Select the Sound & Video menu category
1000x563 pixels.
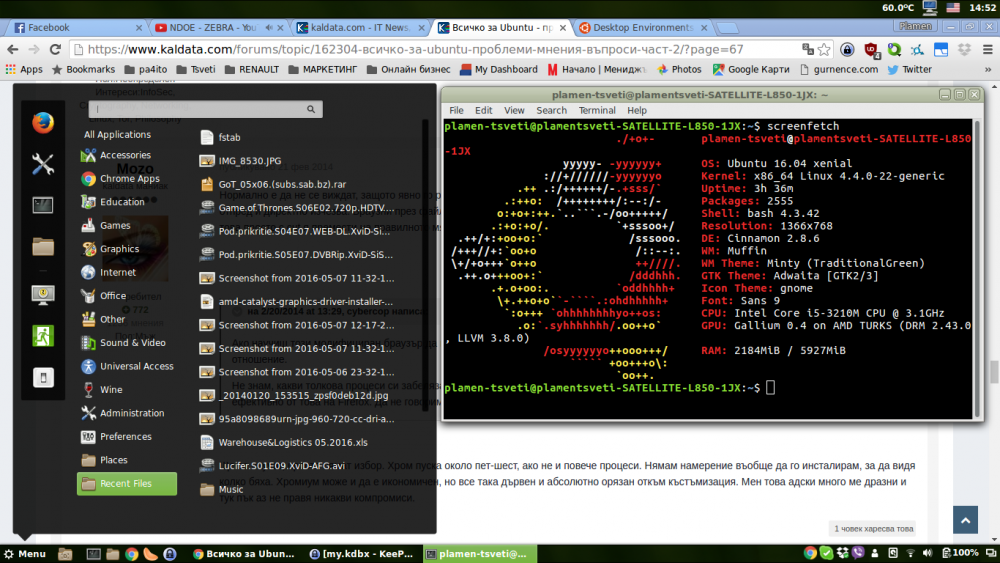127,343
